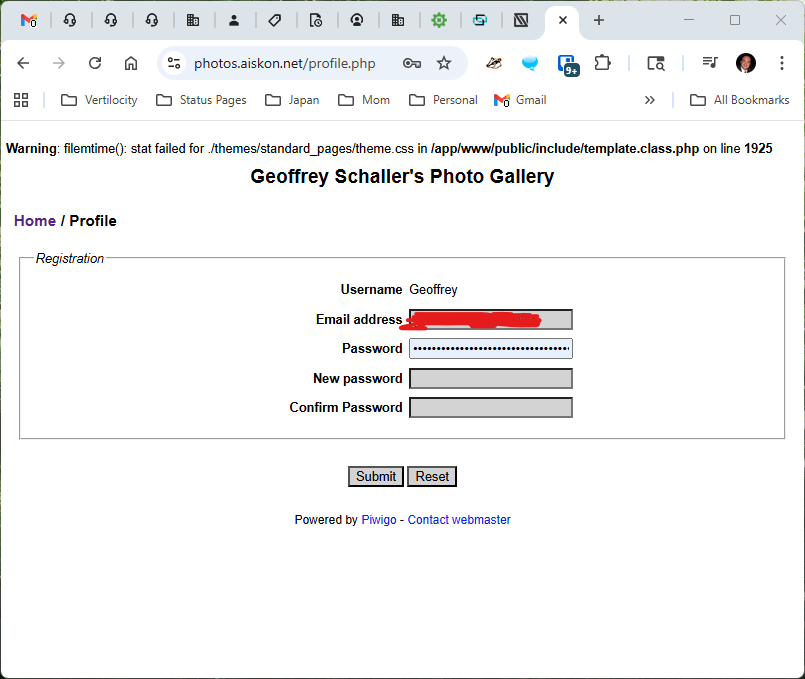
Task: Click the Reset button
Action: (432, 477)
